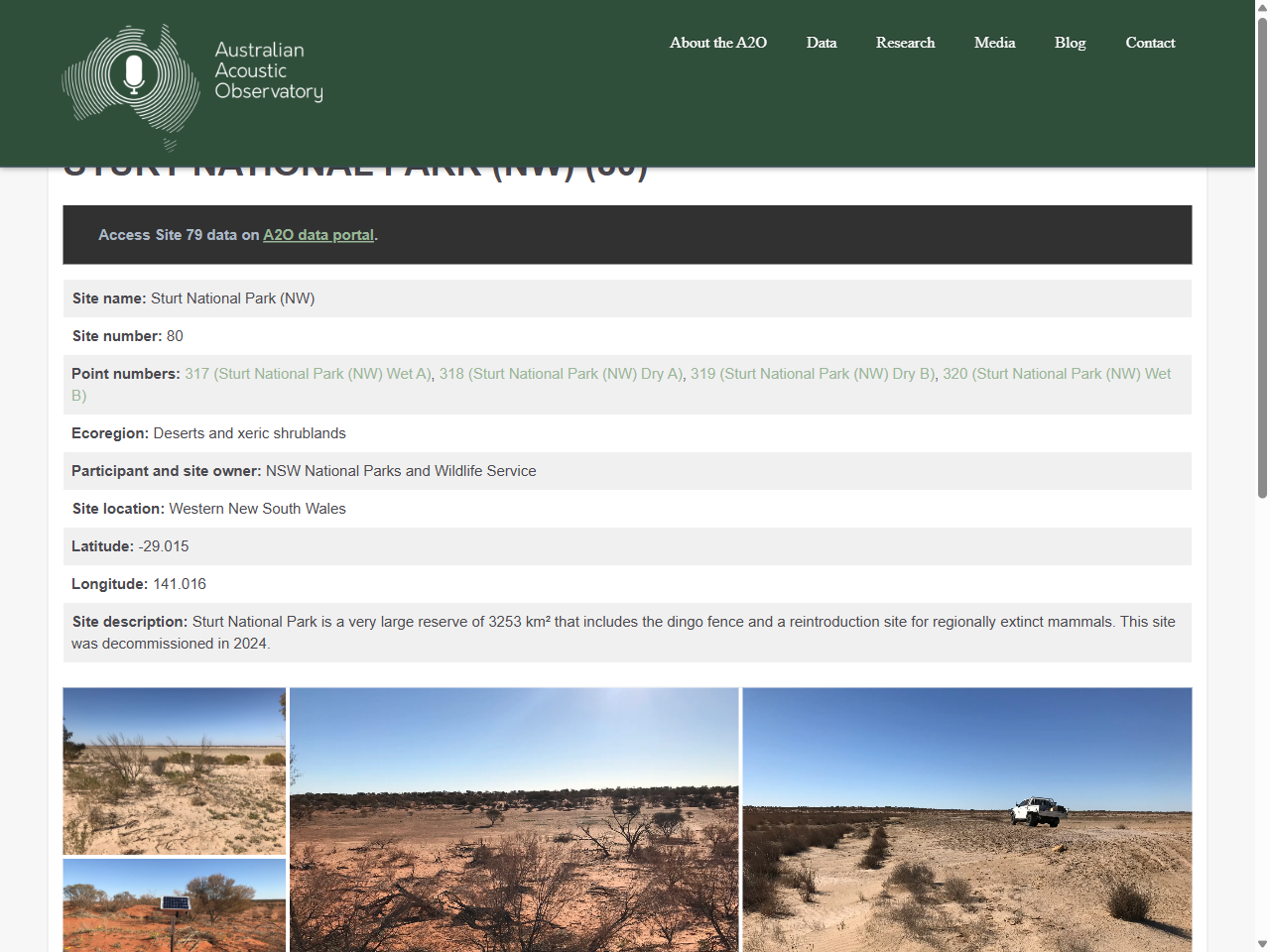Image resolution: width=1270 pixels, height=952 pixels.
Task: Open the Data menu
Action: pyautogui.click(x=822, y=43)
